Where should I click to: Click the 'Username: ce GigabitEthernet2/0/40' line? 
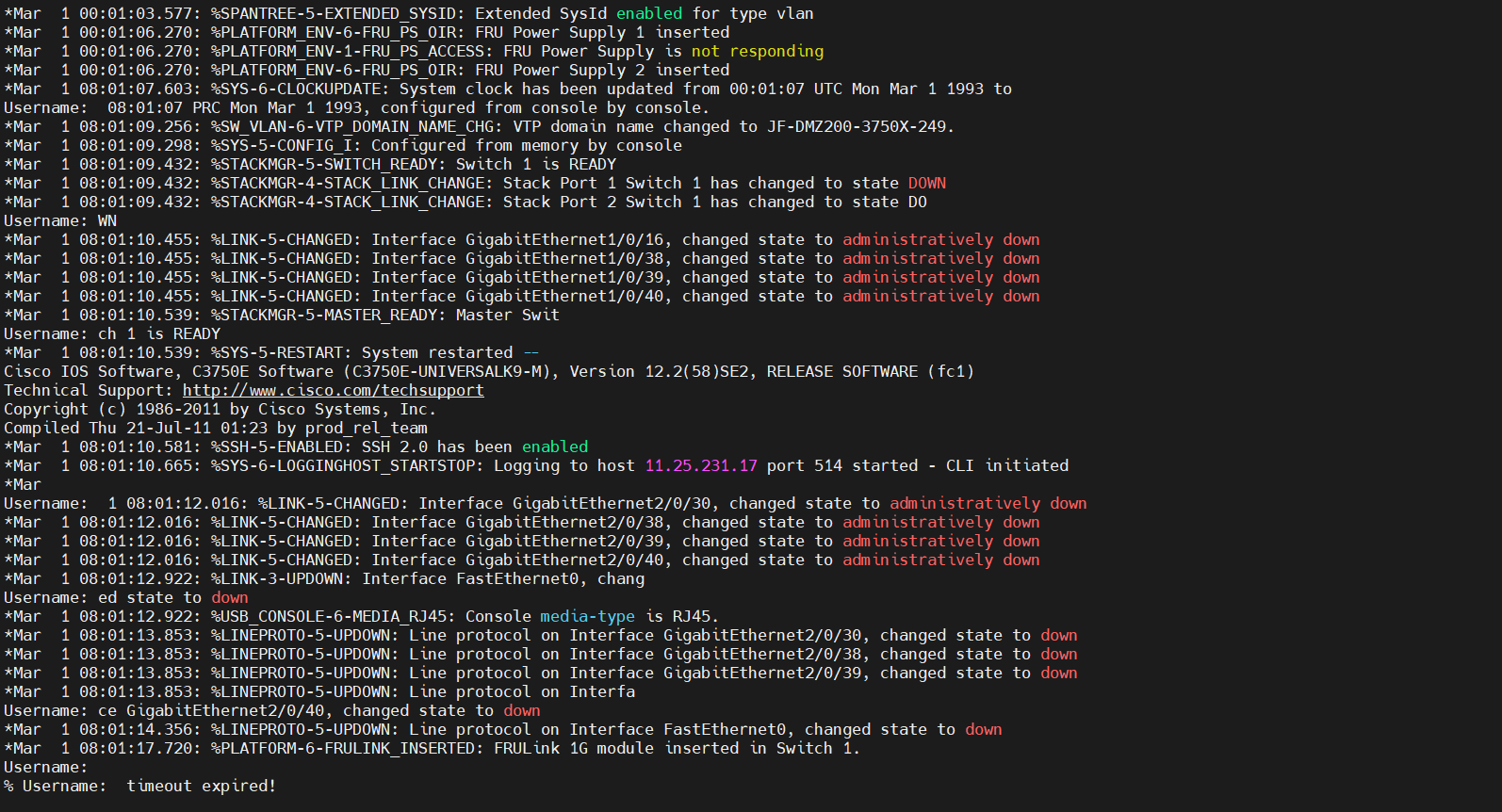pos(271,710)
